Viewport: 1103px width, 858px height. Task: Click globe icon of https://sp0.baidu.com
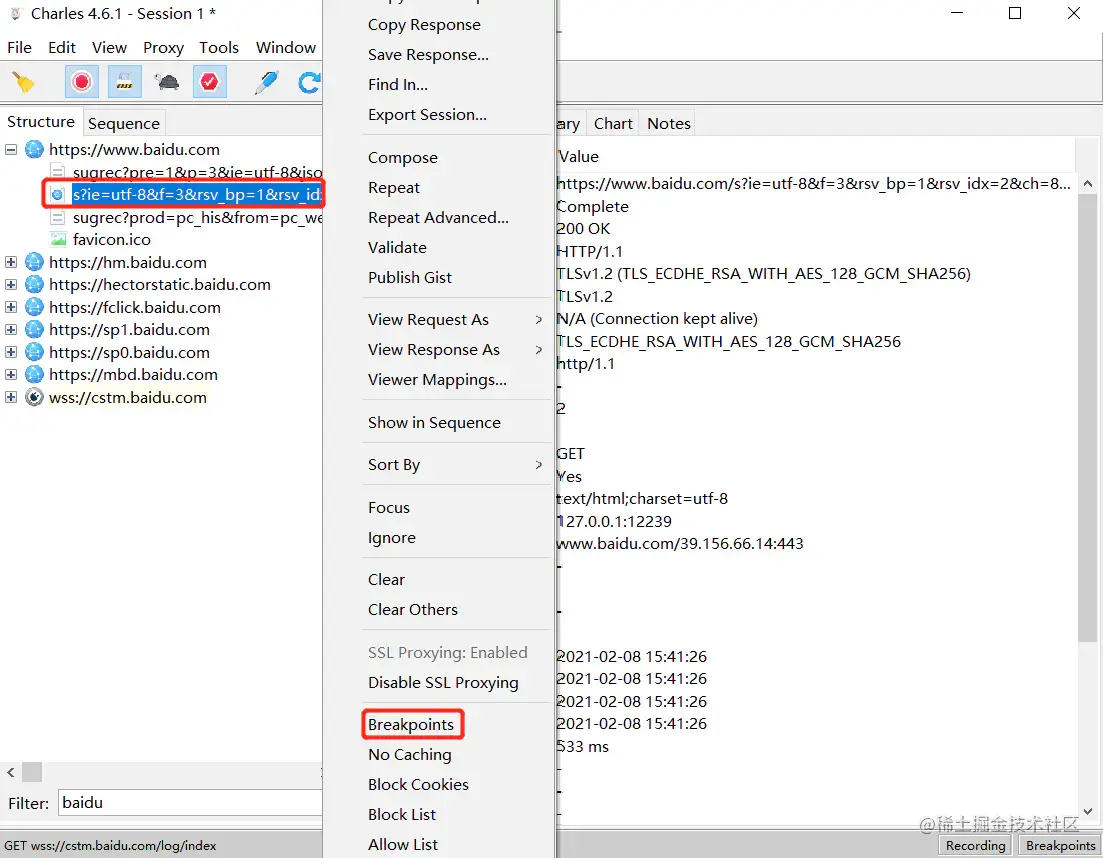(x=34, y=352)
